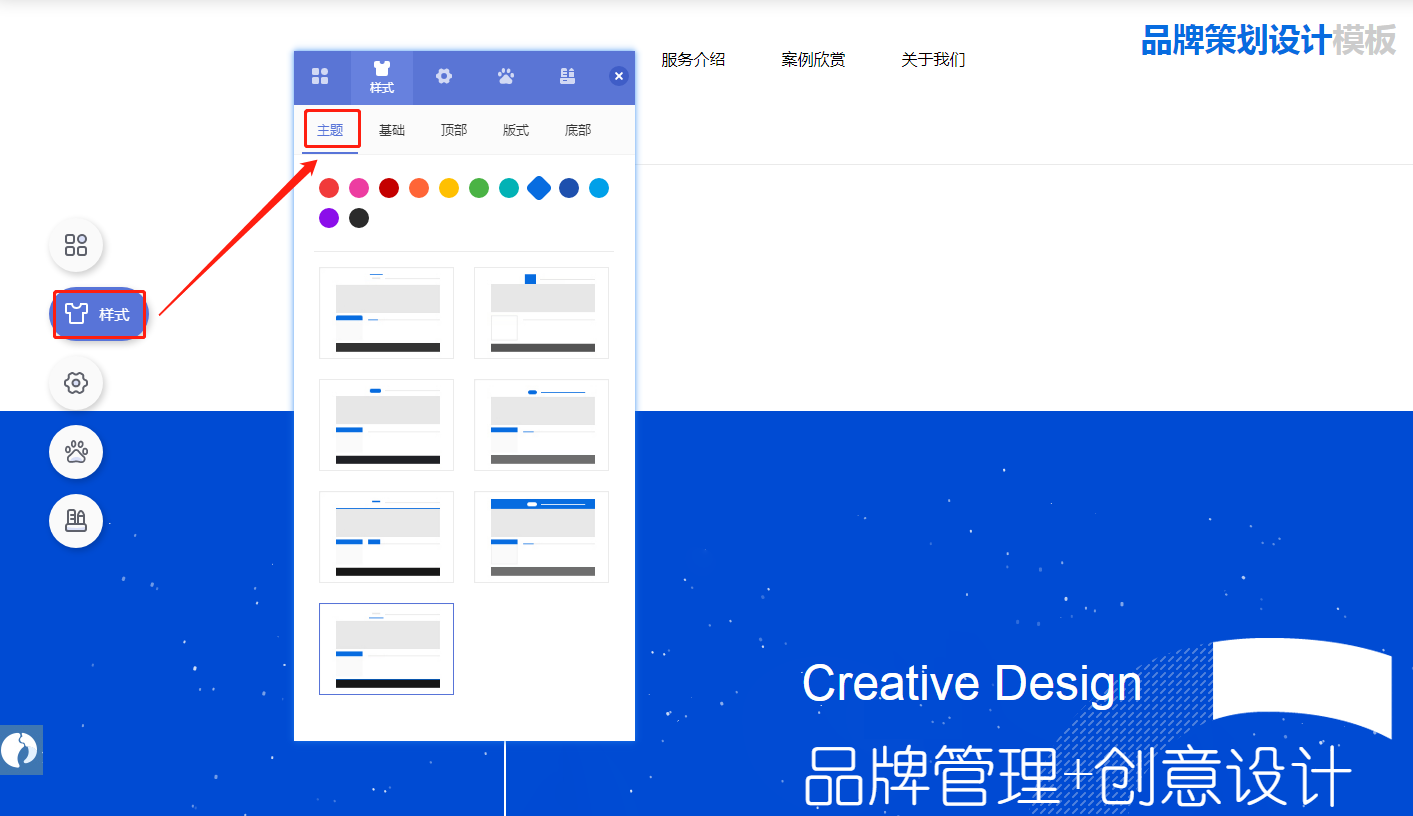Click the bottom left sidebar round icon

click(76, 521)
